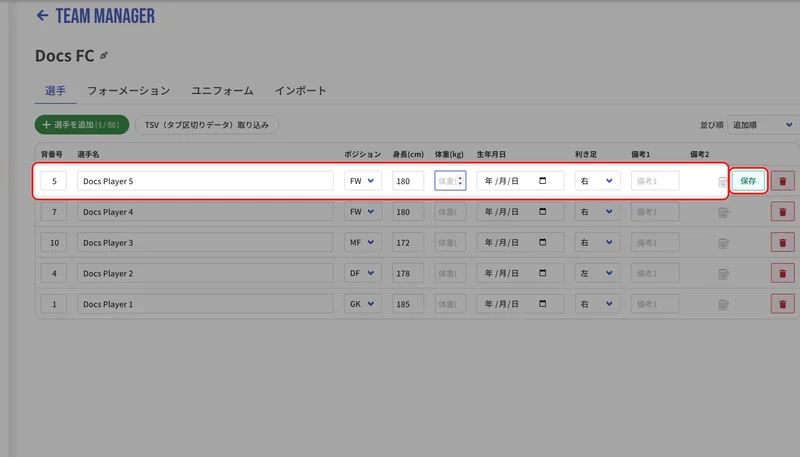Focus the Docs Player 2 name field

tap(205, 273)
